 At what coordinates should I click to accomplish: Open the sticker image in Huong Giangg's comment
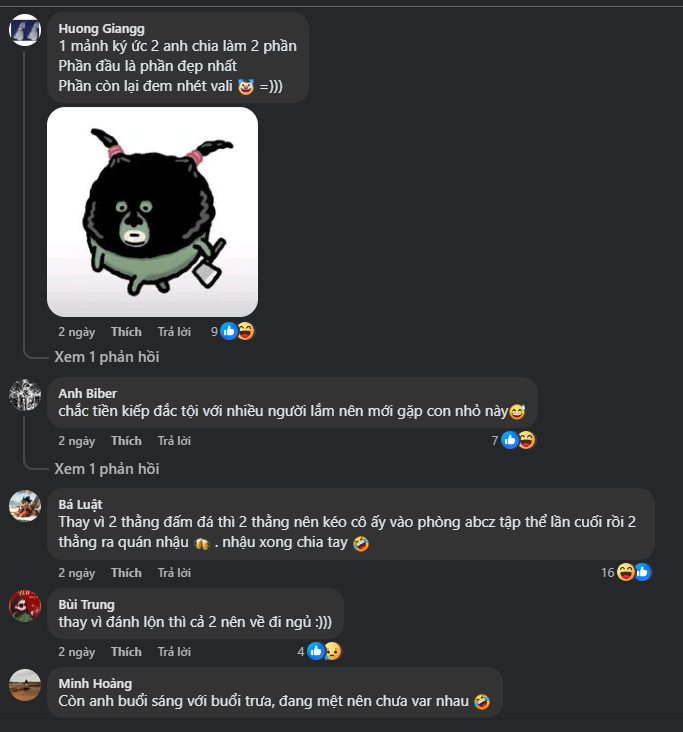(x=153, y=212)
